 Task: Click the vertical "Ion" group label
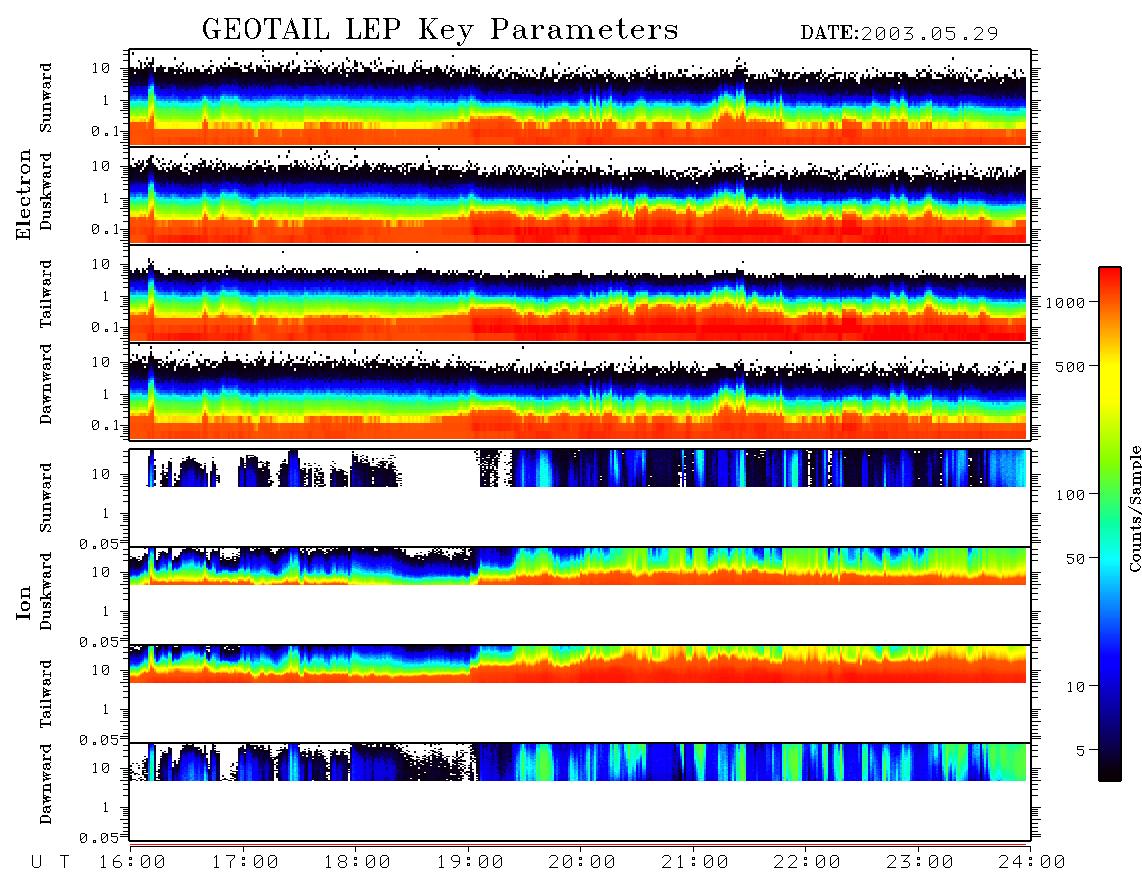[x=23, y=603]
